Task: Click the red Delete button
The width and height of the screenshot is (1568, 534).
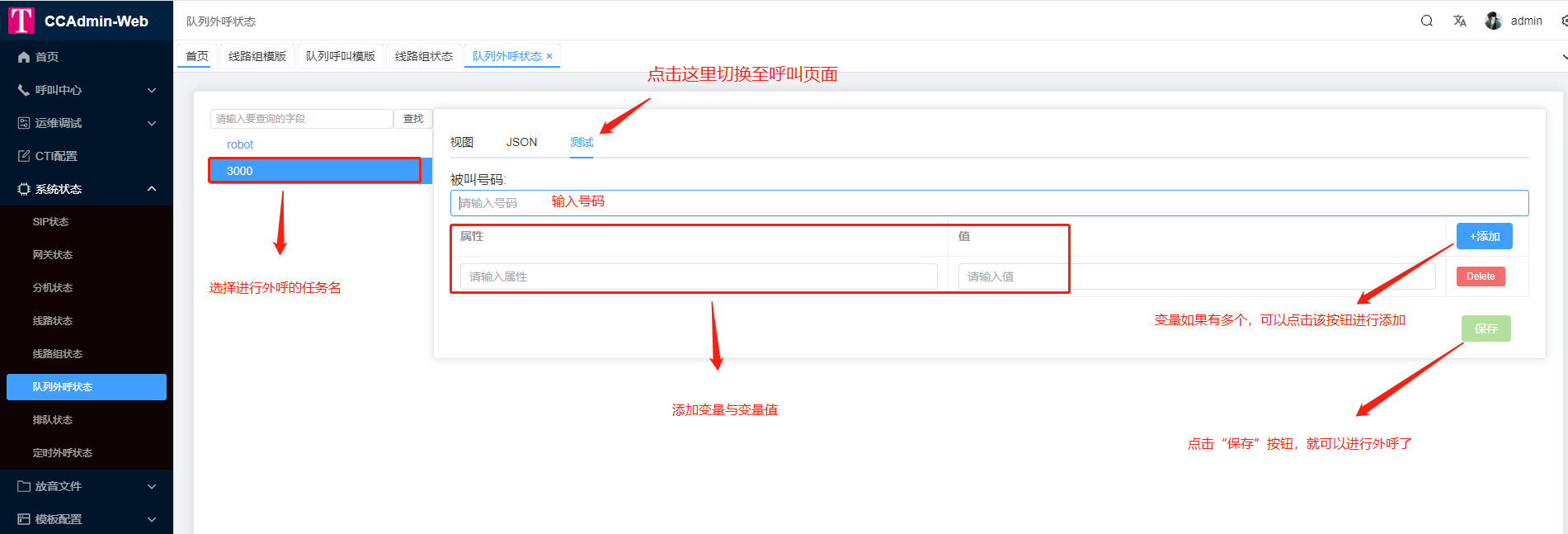Action: 1480,276
